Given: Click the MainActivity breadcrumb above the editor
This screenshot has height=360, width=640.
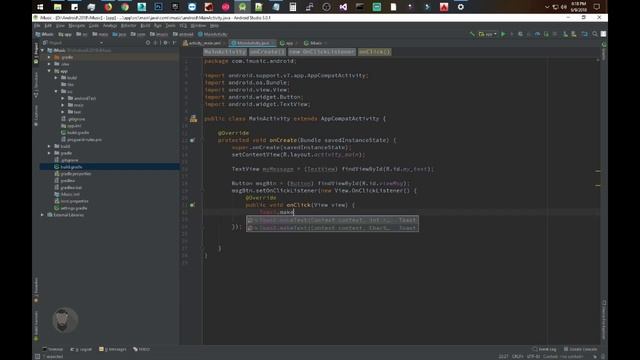Looking at the screenshot, I should pos(225,52).
